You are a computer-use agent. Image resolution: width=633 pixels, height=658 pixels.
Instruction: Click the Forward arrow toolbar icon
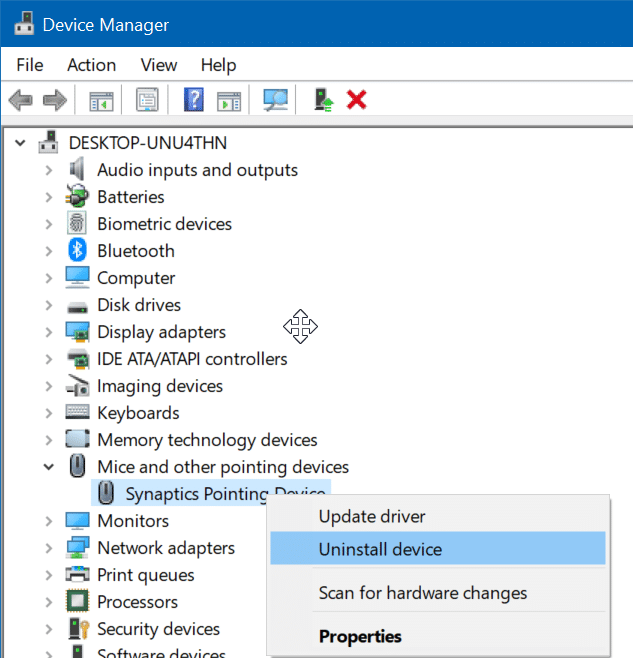coord(55,100)
